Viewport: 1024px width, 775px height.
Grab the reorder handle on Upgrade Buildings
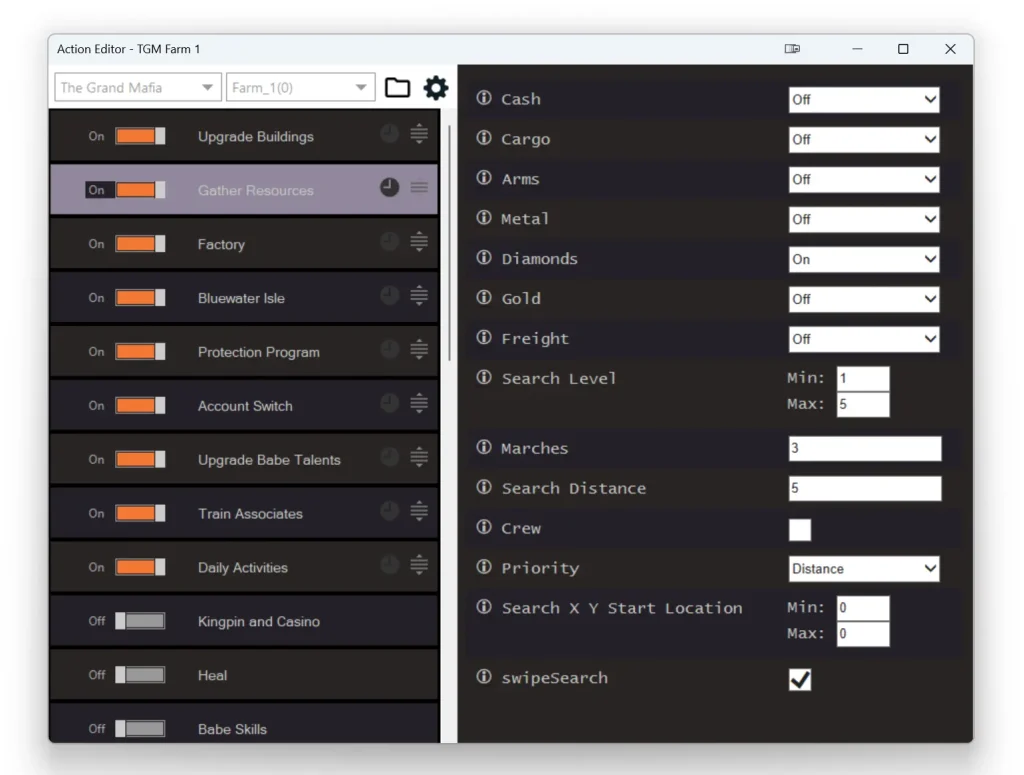coord(419,134)
